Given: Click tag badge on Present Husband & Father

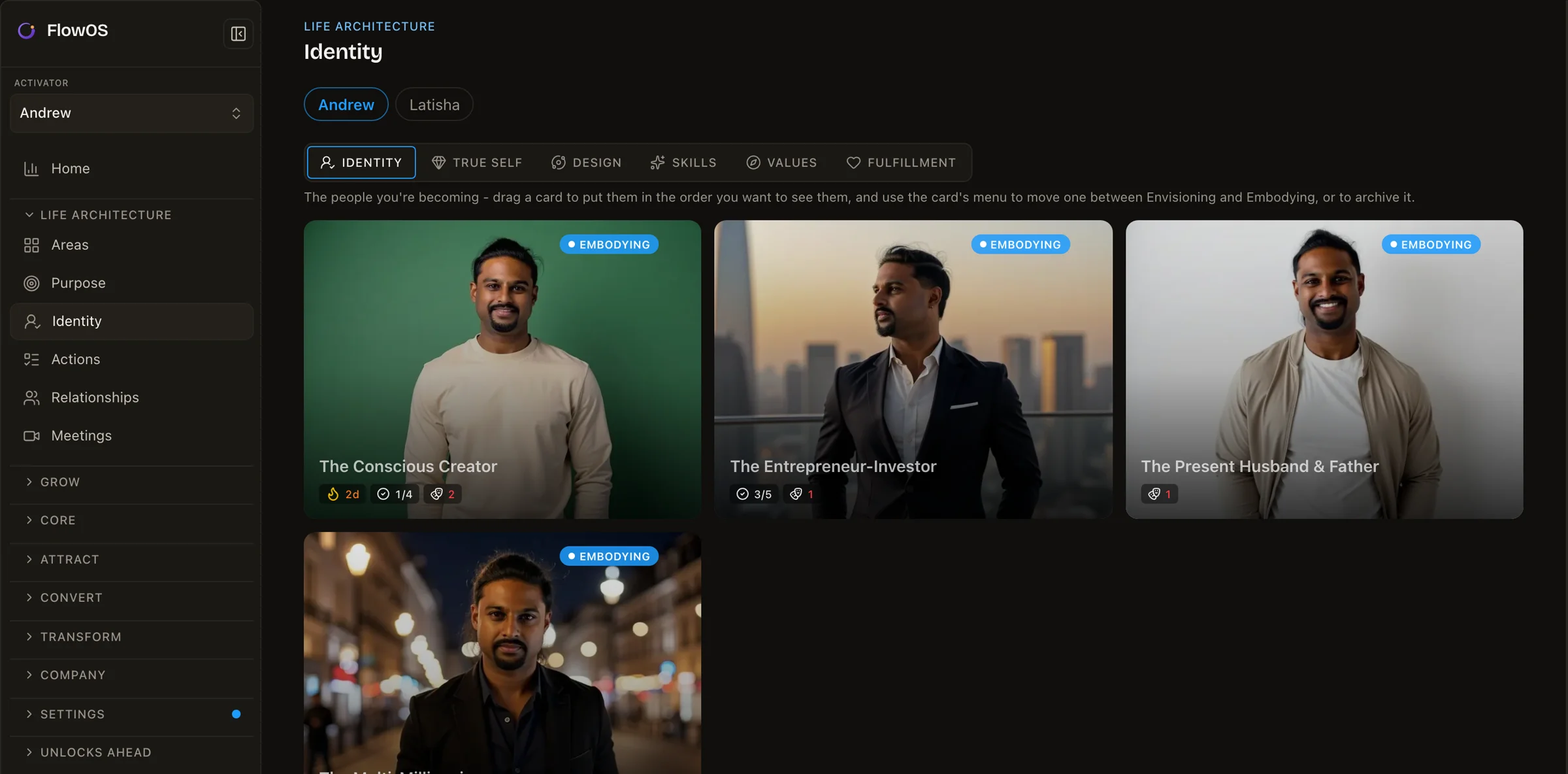Looking at the screenshot, I should (x=1160, y=494).
